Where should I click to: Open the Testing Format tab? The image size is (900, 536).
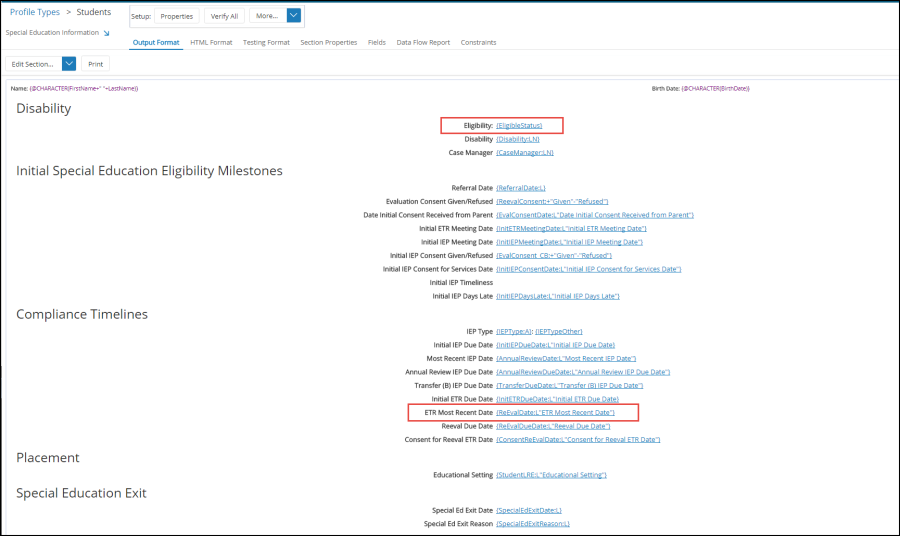tap(266, 42)
